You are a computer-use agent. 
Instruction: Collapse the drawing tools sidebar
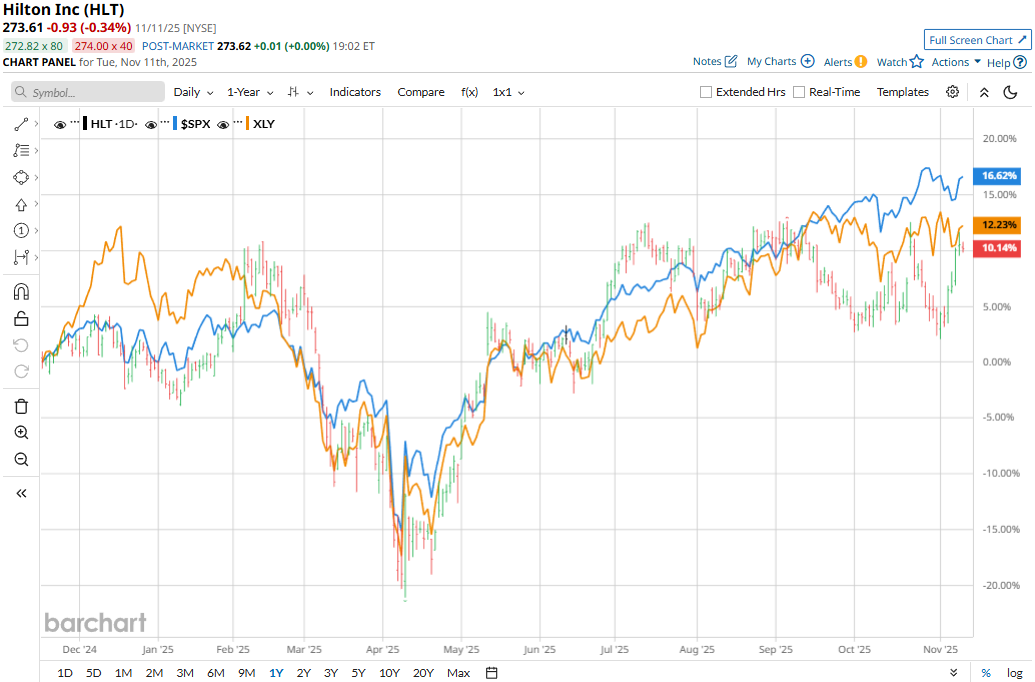[21, 493]
